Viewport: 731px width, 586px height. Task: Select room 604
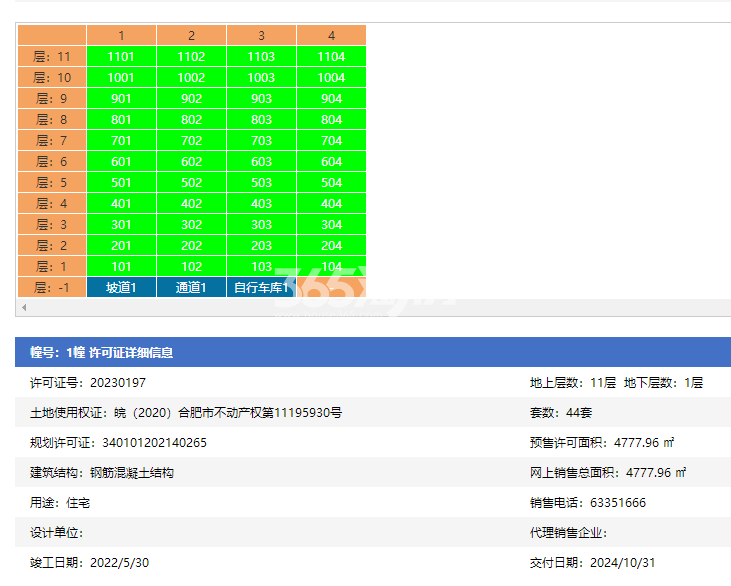331,161
